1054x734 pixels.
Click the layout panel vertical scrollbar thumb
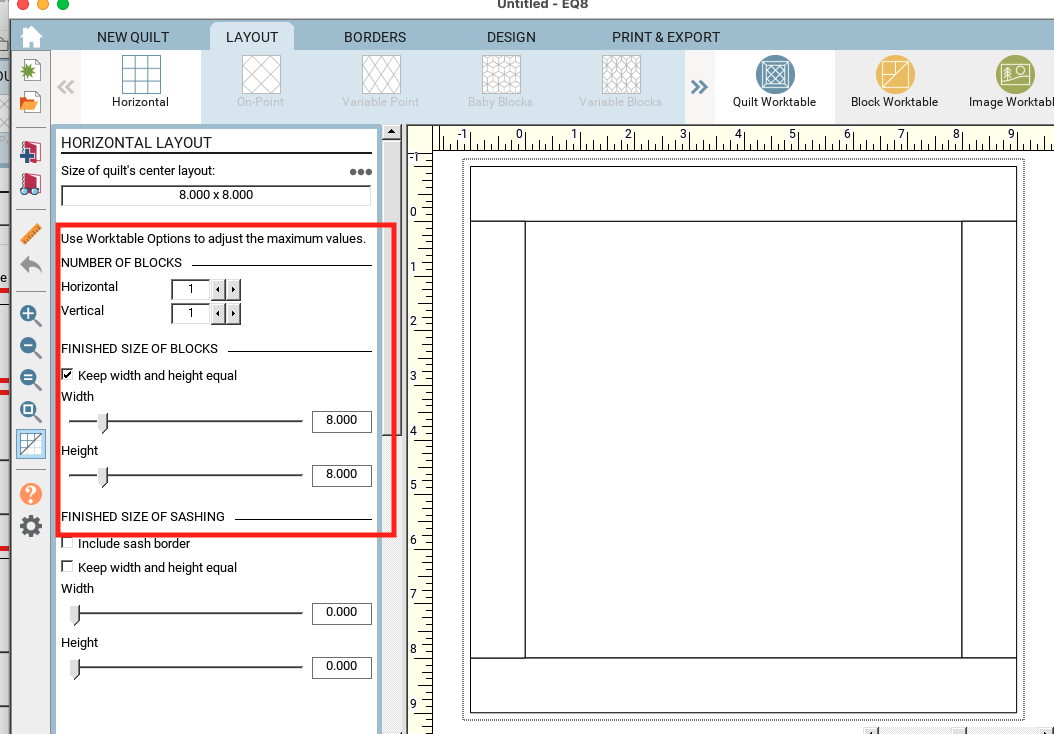coord(391,288)
